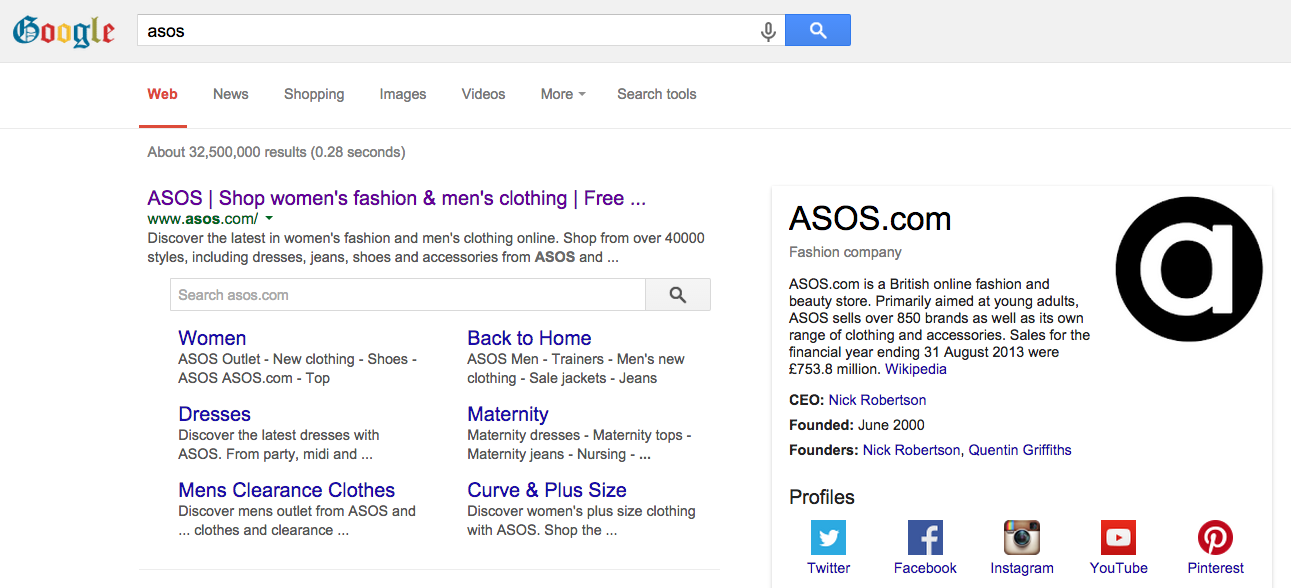This screenshot has height=588, width=1291.
Task: Switch to the Images tab
Action: click(403, 94)
